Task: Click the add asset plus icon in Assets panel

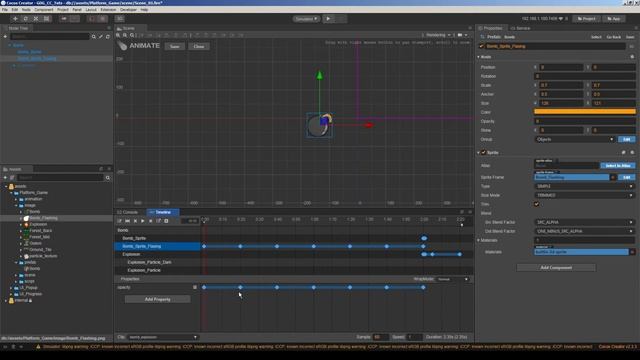Action: 5,178
